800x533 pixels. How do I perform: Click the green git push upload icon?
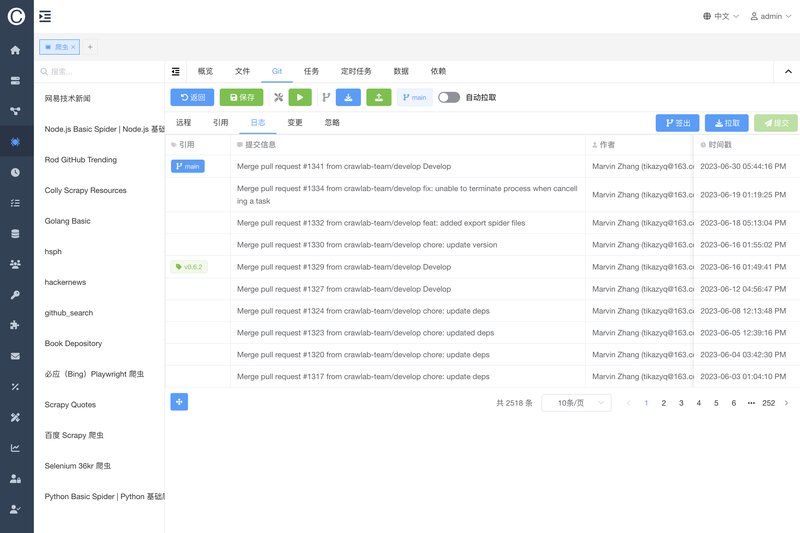click(x=378, y=97)
